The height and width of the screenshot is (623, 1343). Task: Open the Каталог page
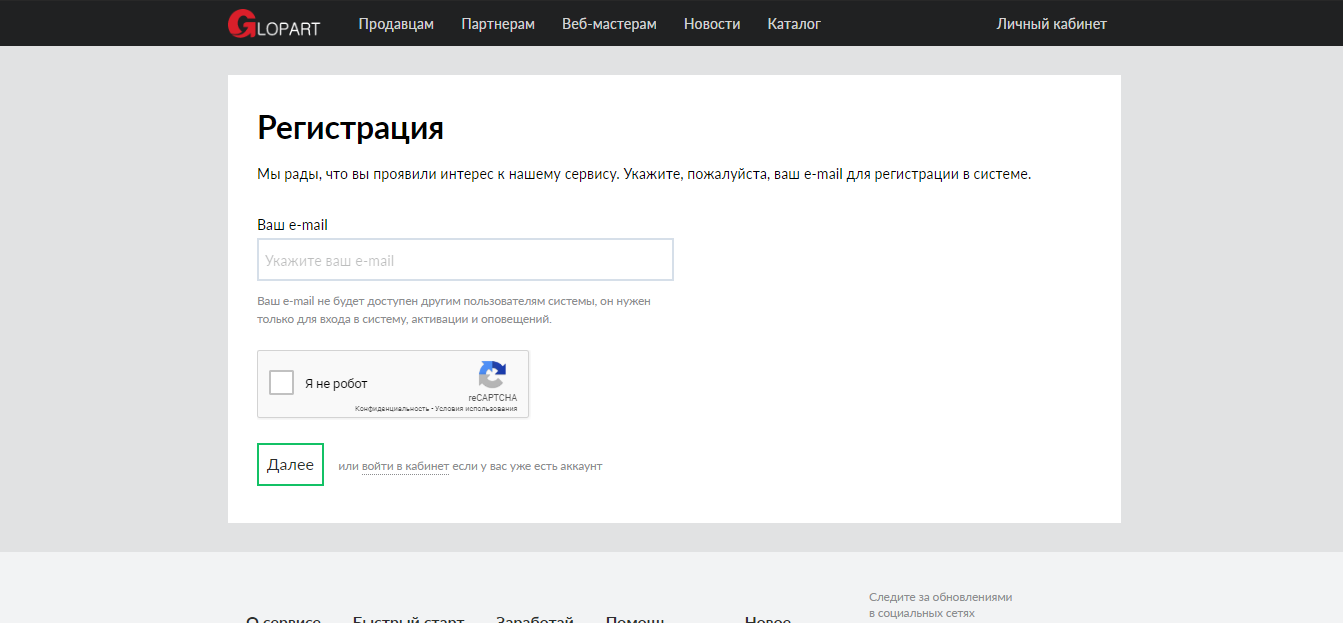[794, 24]
